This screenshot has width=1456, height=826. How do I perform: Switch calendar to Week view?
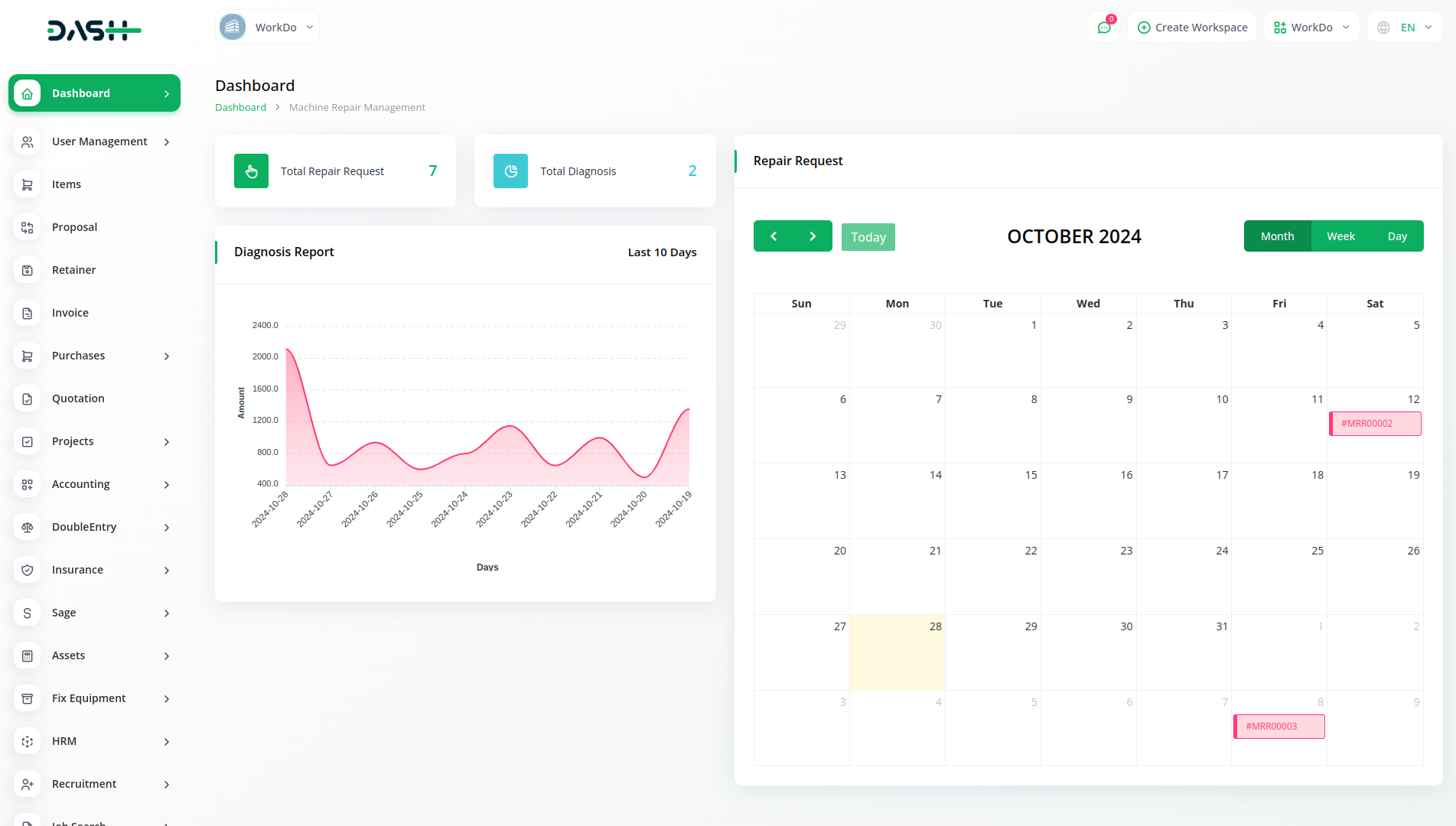click(1340, 236)
